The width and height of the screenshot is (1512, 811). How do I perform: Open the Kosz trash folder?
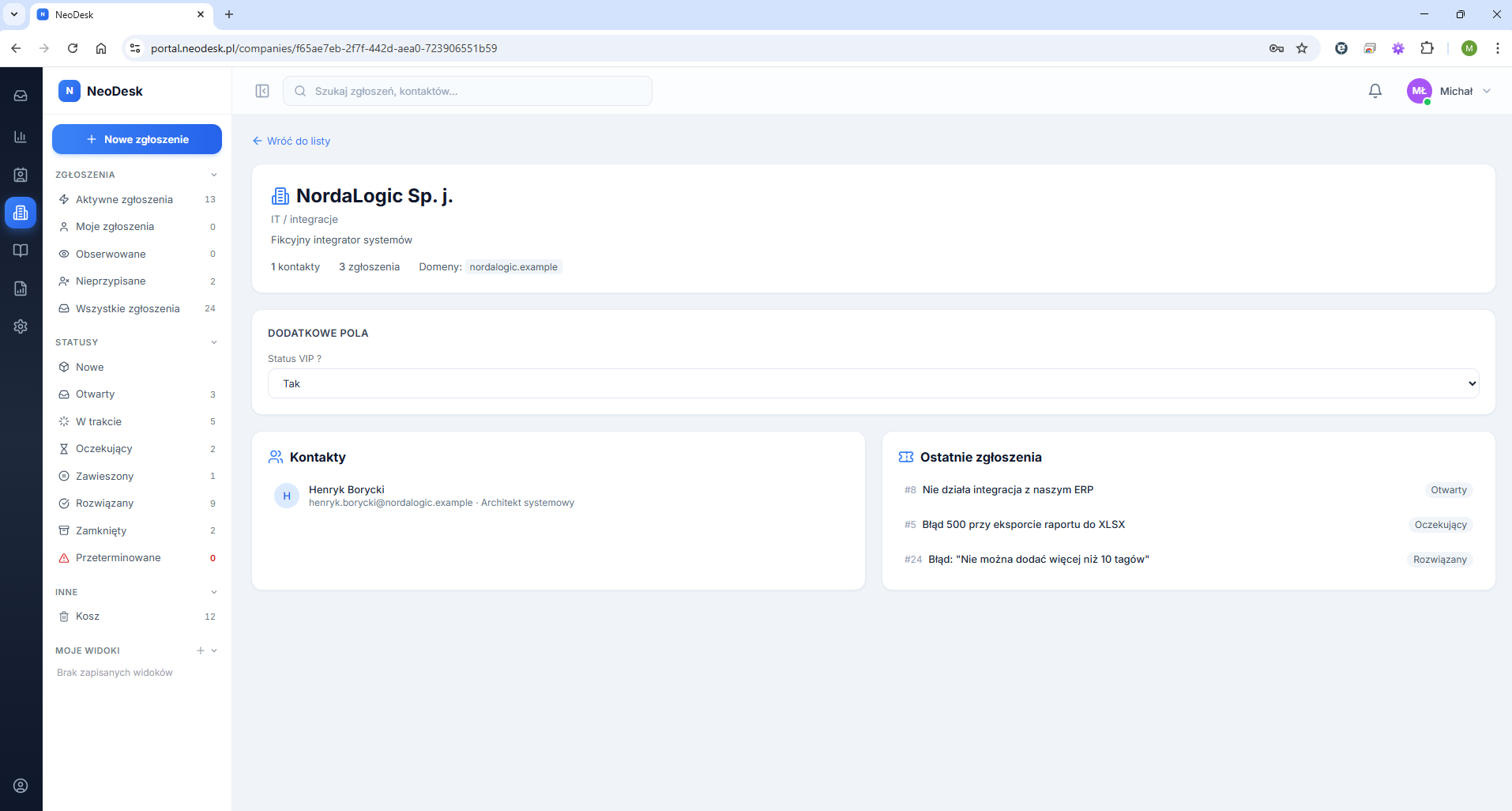(137, 617)
